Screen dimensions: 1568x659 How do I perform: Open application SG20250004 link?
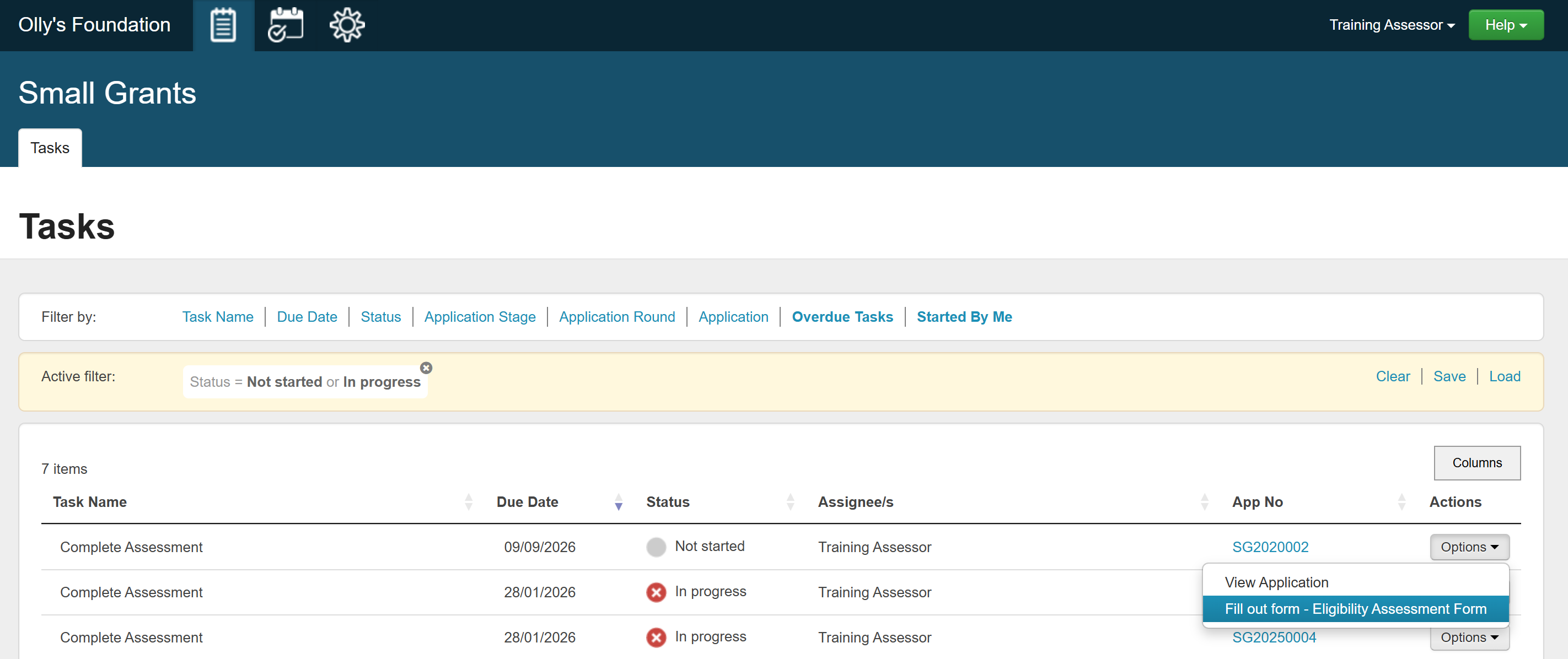click(1274, 637)
